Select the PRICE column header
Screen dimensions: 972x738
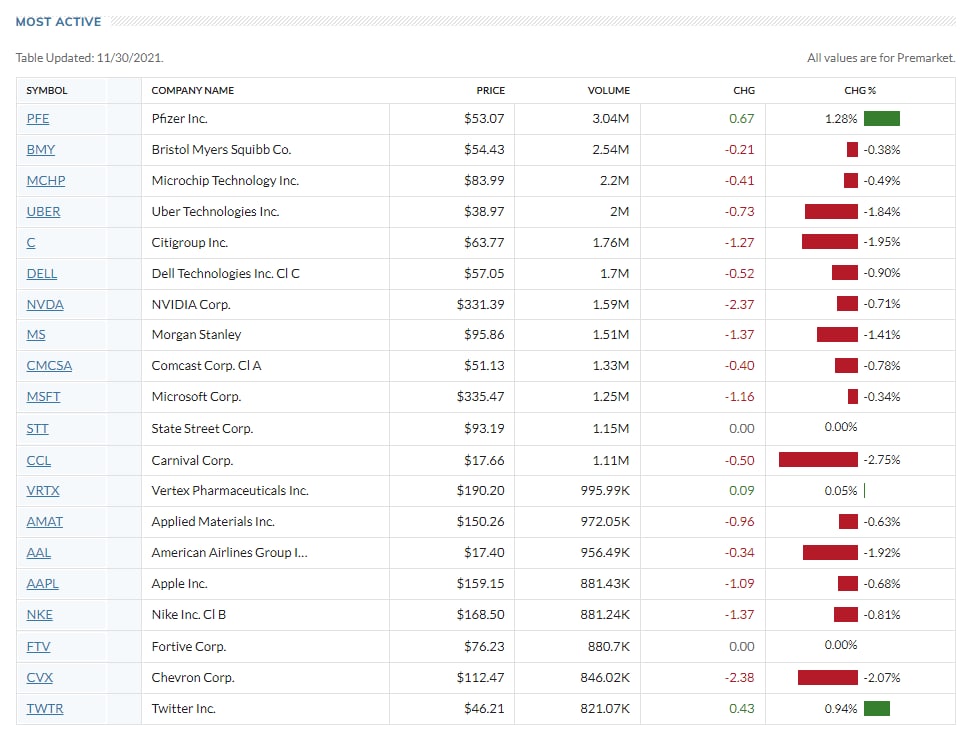click(490, 90)
